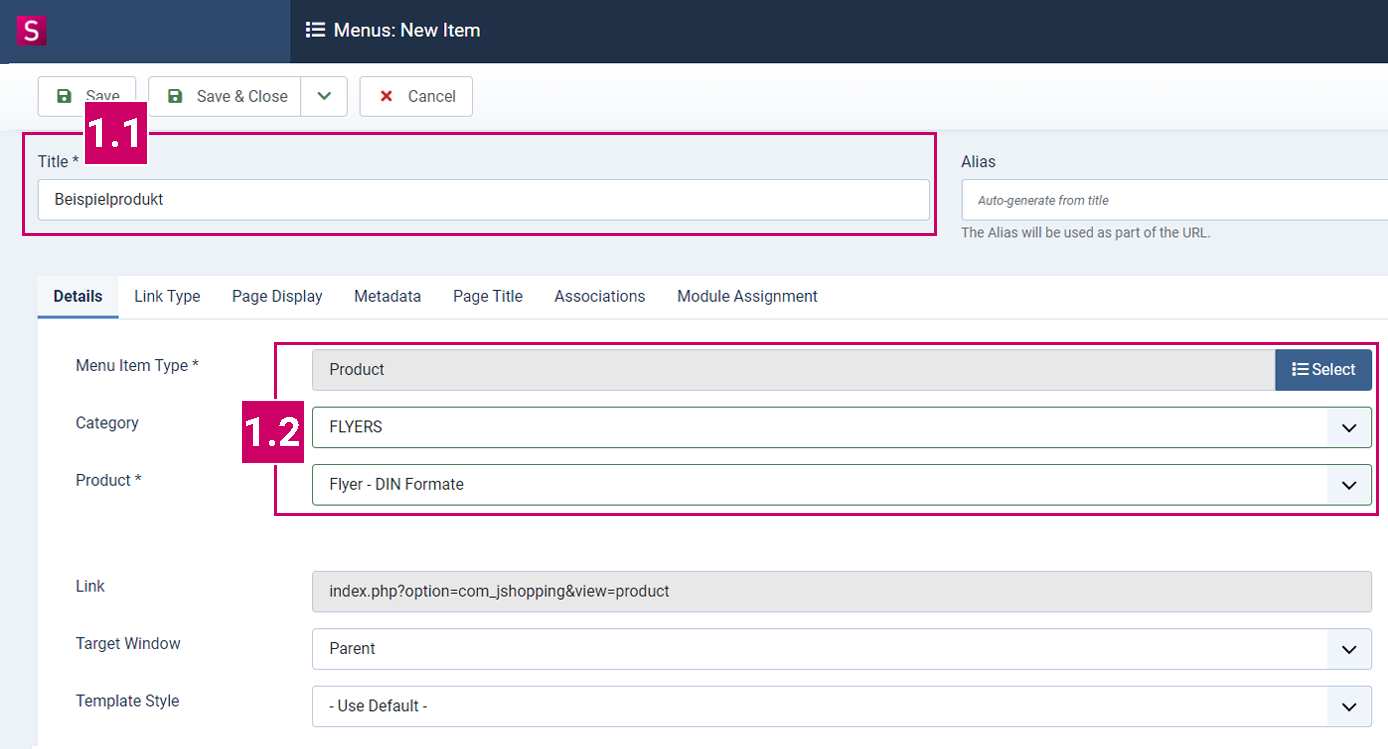Click Select button for Menu Item Type

(x=1323, y=369)
